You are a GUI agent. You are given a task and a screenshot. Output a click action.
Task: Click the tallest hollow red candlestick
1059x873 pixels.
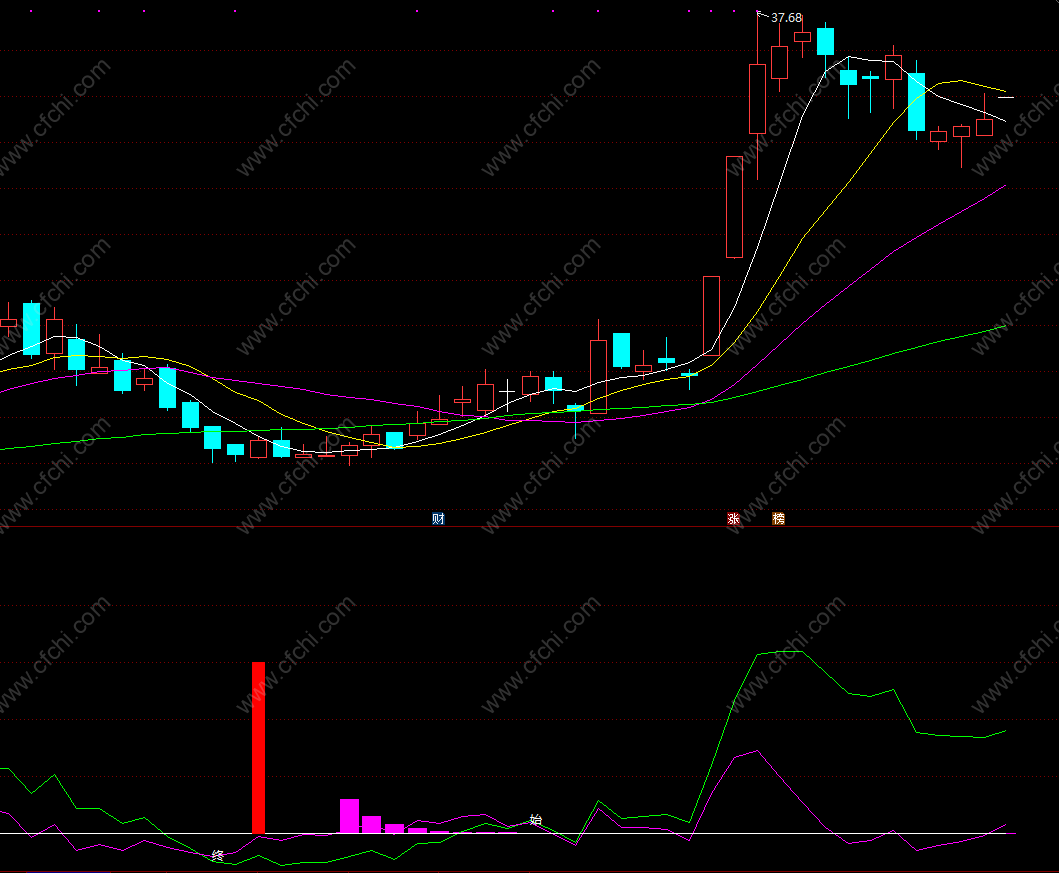735,207
